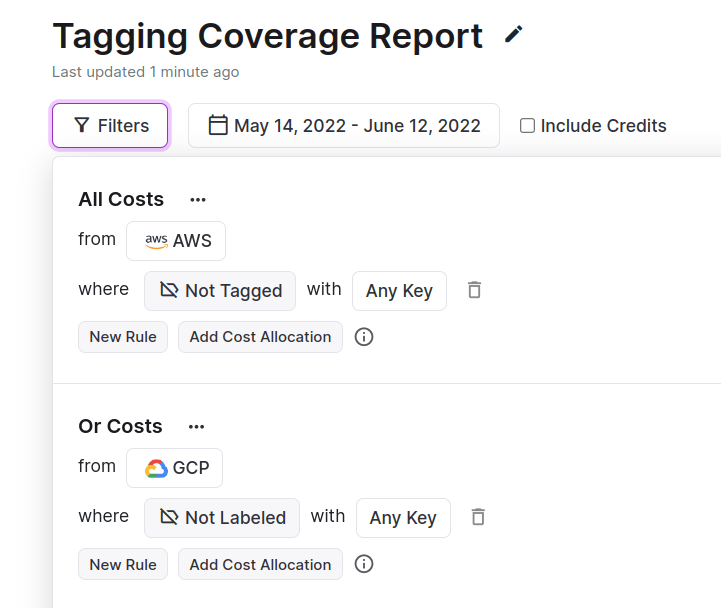Image resolution: width=721 pixels, height=608 pixels.
Task: Open the Not Labeled condition selector
Action: coord(222,518)
